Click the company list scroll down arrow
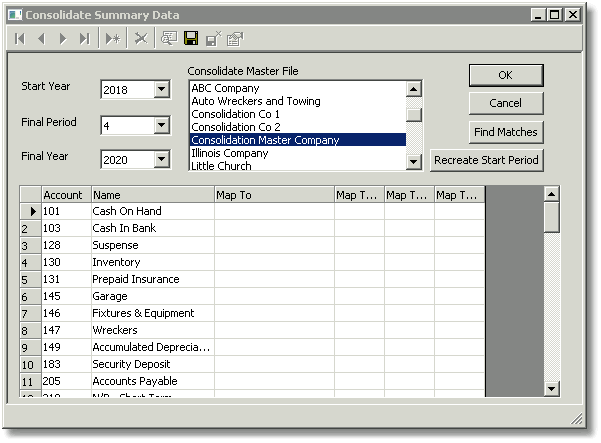Screen dimensions: 601x443 click(414, 161)
